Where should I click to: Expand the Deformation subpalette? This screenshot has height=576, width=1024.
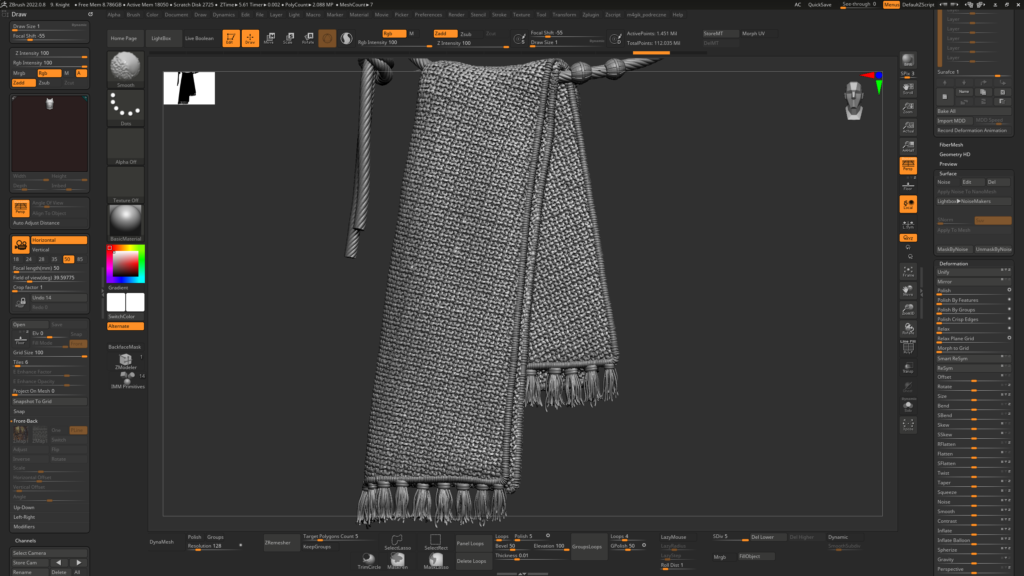(953, 263)
